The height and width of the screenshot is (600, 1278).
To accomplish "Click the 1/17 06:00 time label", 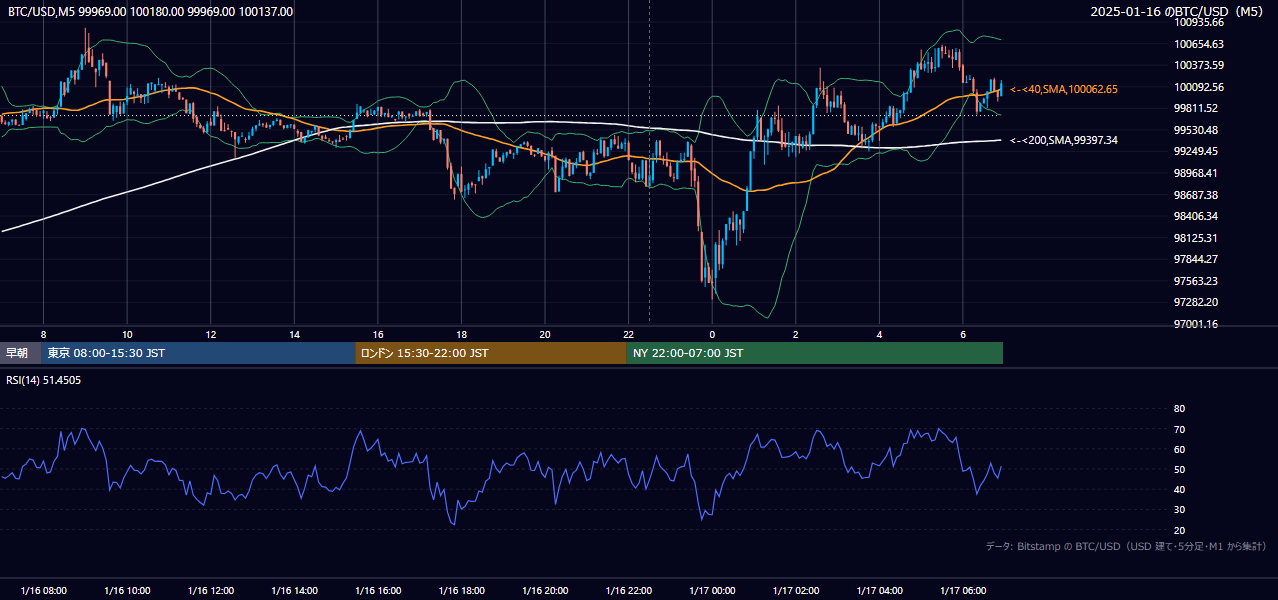I will (963, 591).
